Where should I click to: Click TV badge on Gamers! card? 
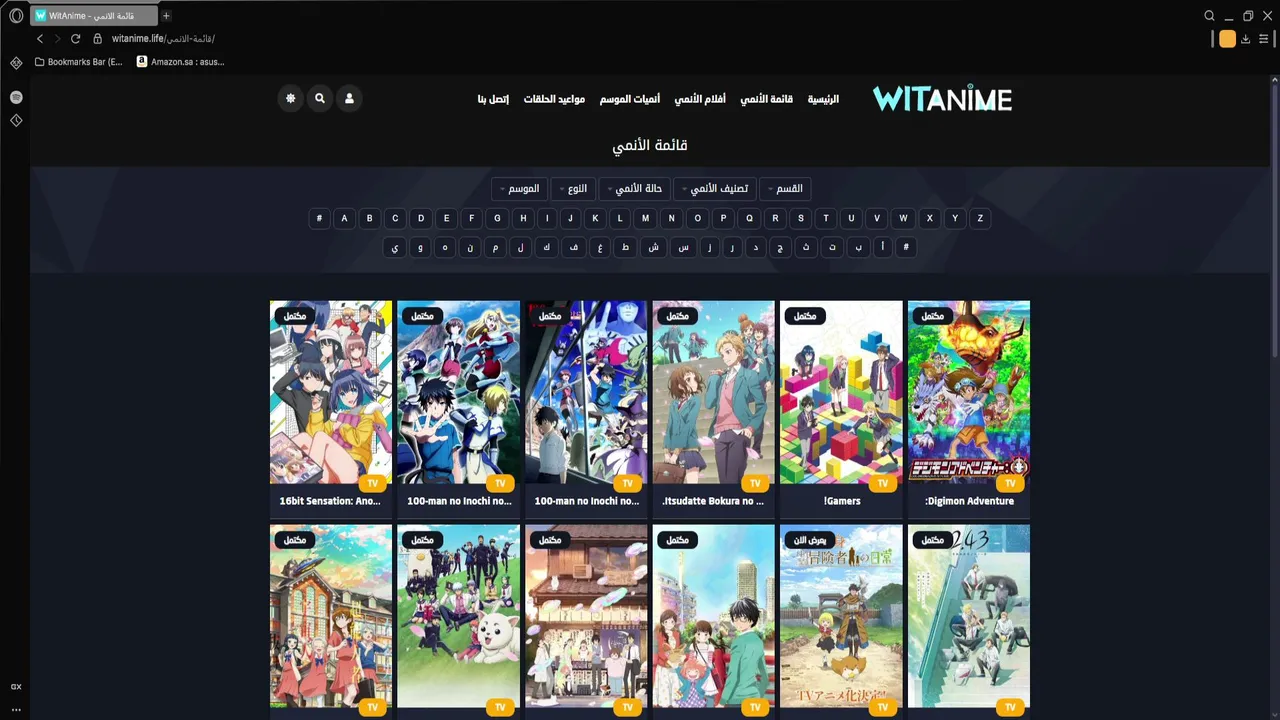pos(882,483)
